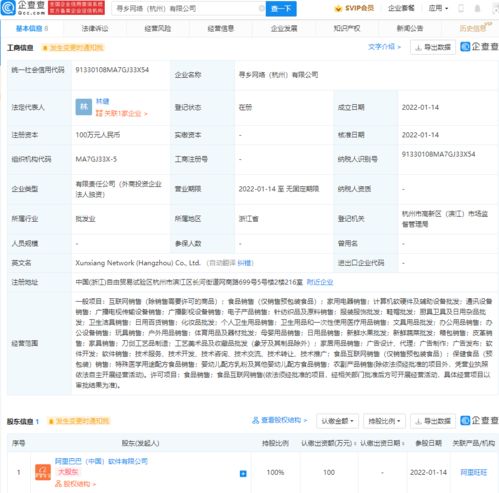The width and height of the screenshot is (499, 493).
Task: Open the 认缴金额 dropdown filter
Action: 337,421
